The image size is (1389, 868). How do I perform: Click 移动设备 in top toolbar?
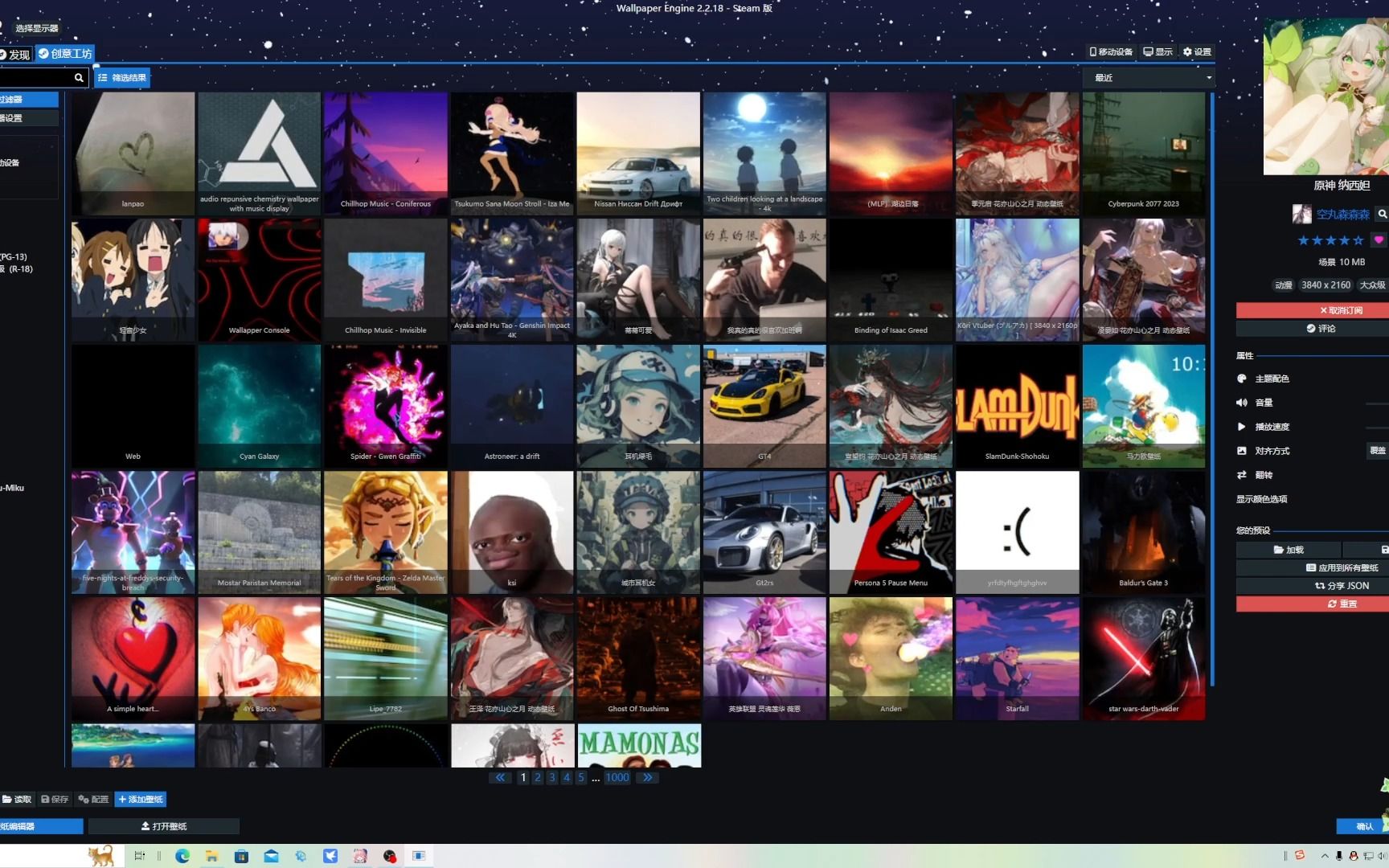click(x=1111, y=51)
